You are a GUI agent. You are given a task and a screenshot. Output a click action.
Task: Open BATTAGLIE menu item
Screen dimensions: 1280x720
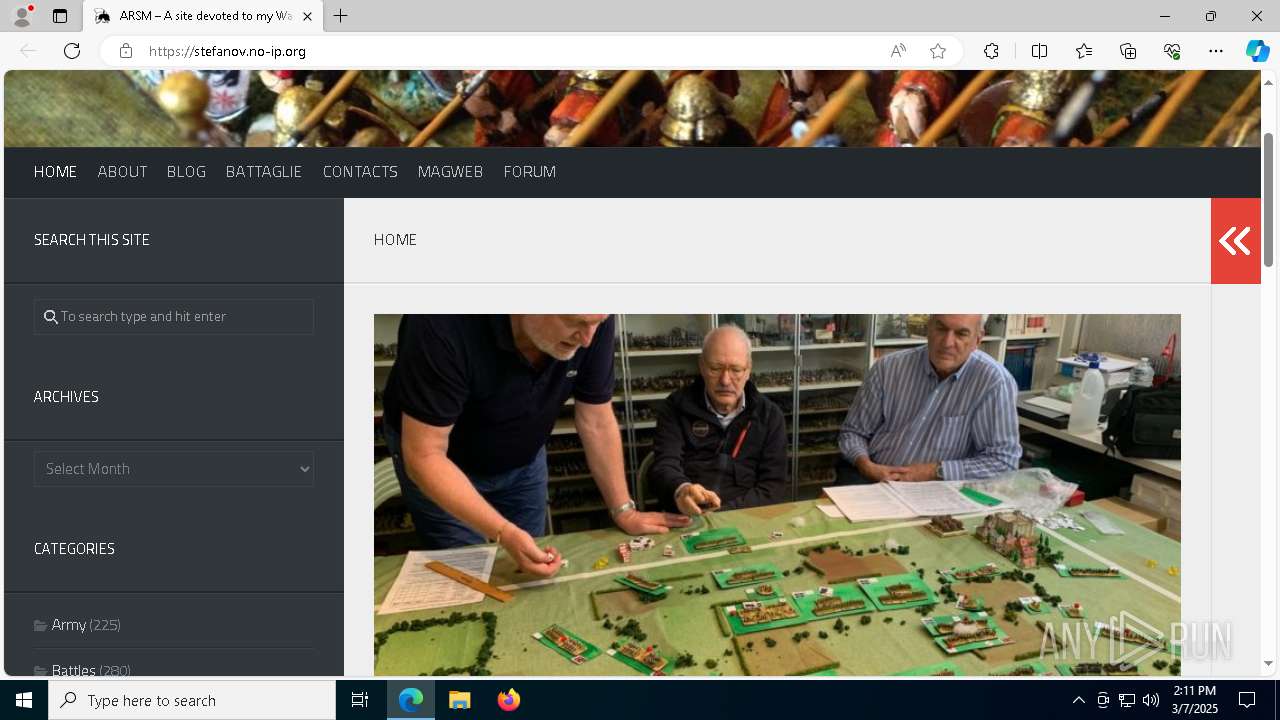(264, 172)
